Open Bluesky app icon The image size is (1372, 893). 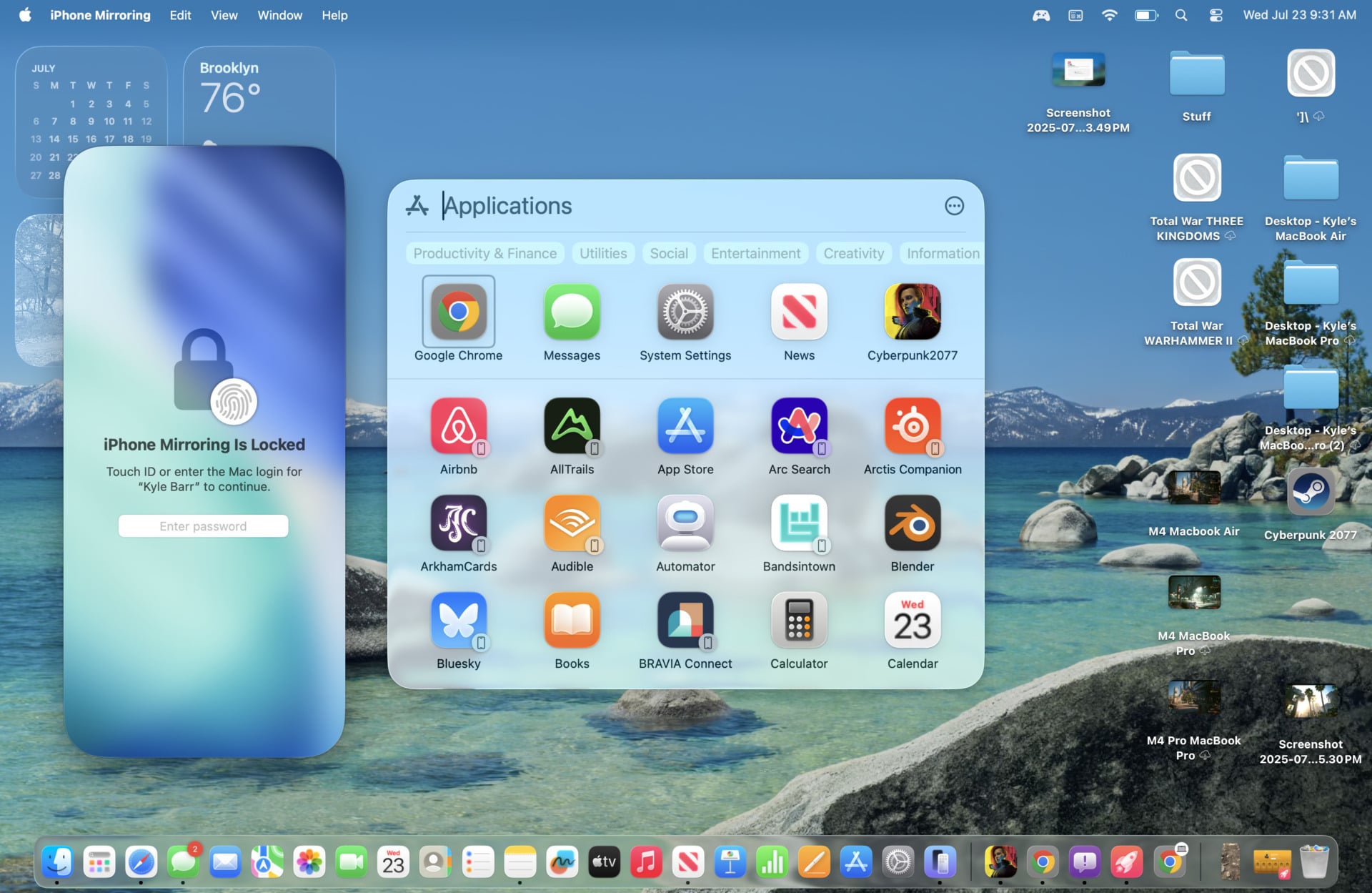[458, 621]
